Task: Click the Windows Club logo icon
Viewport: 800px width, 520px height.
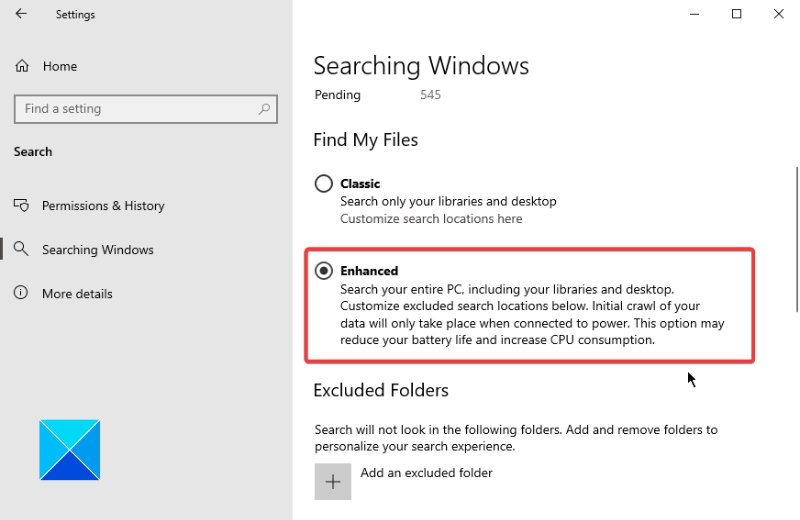Action: coord(70,450)
